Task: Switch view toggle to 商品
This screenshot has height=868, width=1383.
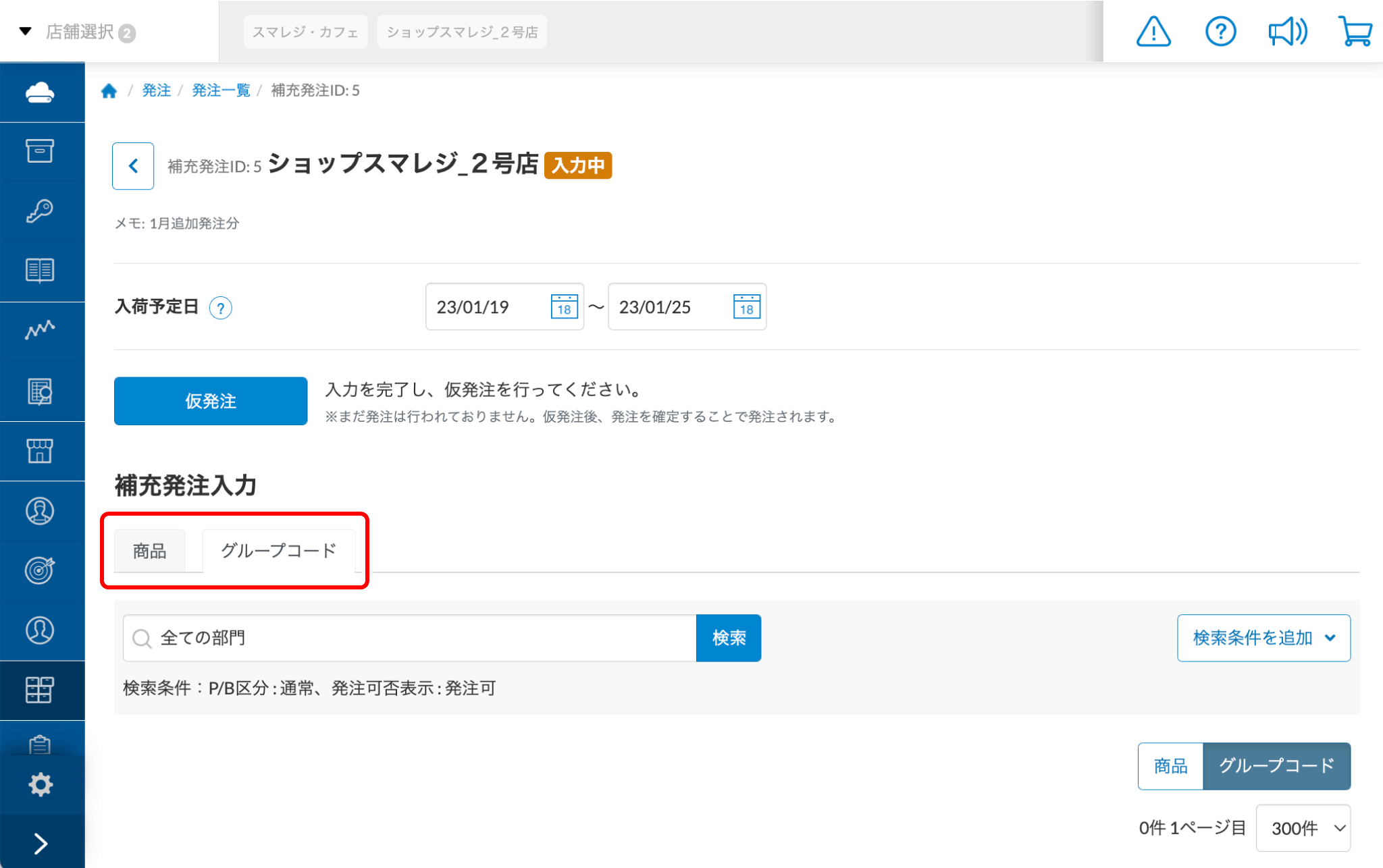Action: [x=1170, y=766]
